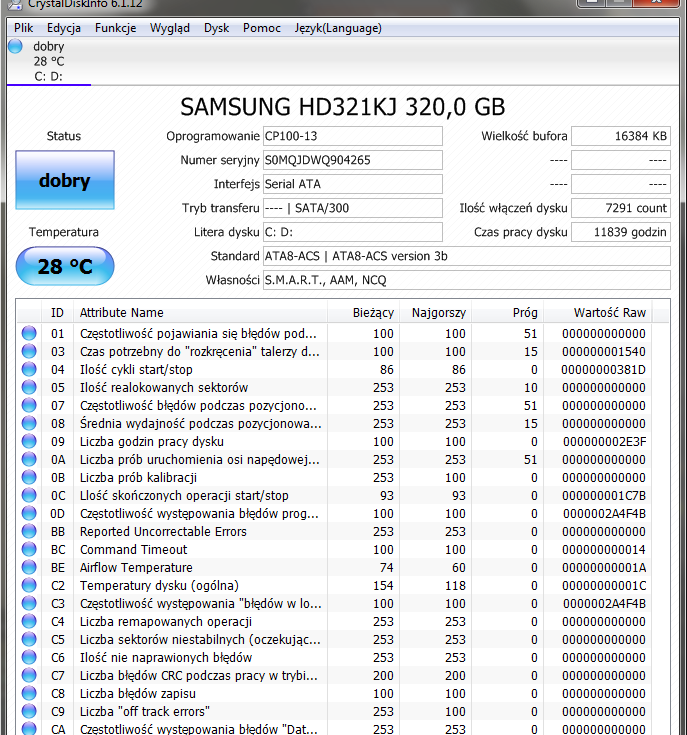The image size is (687, 735).
Task: Click the buffer size value 16384 KB
Action: (621, 136)
